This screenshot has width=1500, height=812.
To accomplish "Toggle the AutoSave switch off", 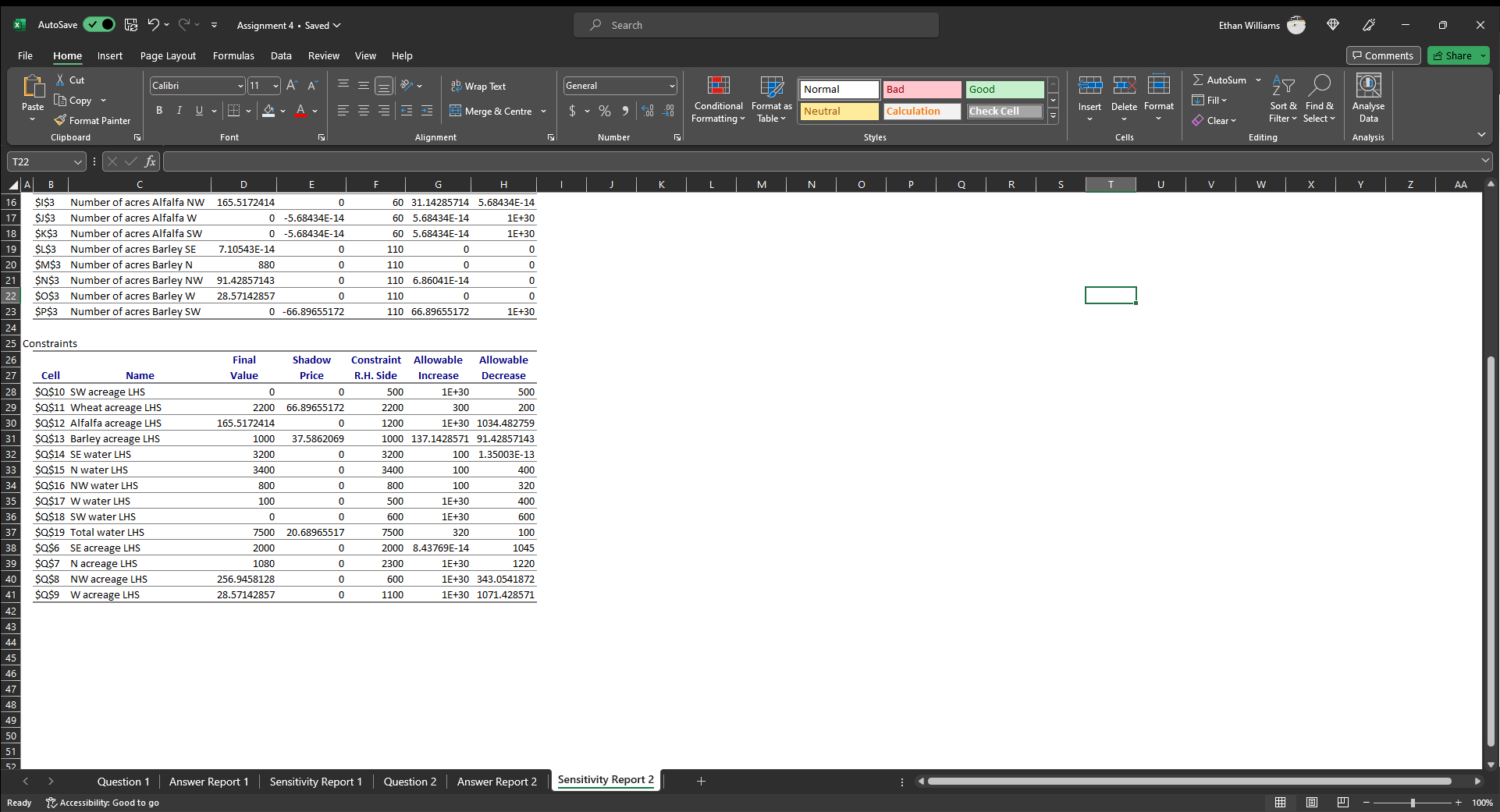I will click(100, 25).
